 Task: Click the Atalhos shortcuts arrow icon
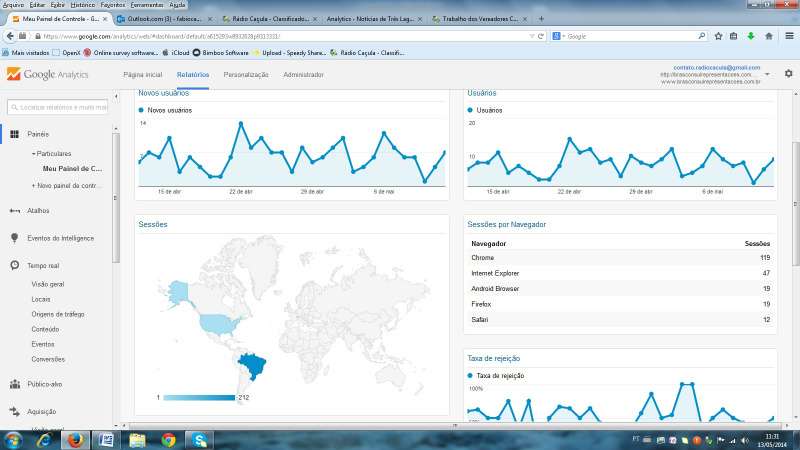tap(15, 211)
